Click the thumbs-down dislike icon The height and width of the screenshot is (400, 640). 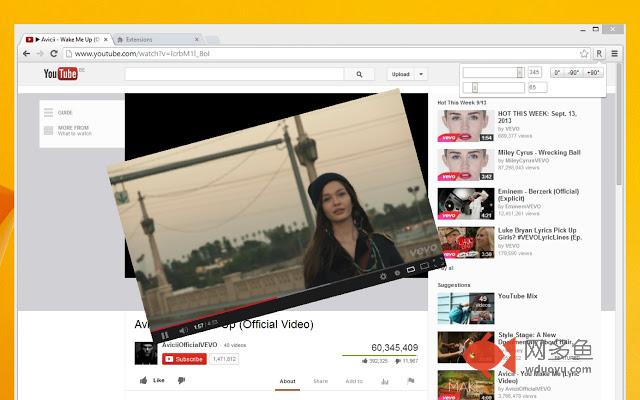pyautogui.click(x=181, y=380)
